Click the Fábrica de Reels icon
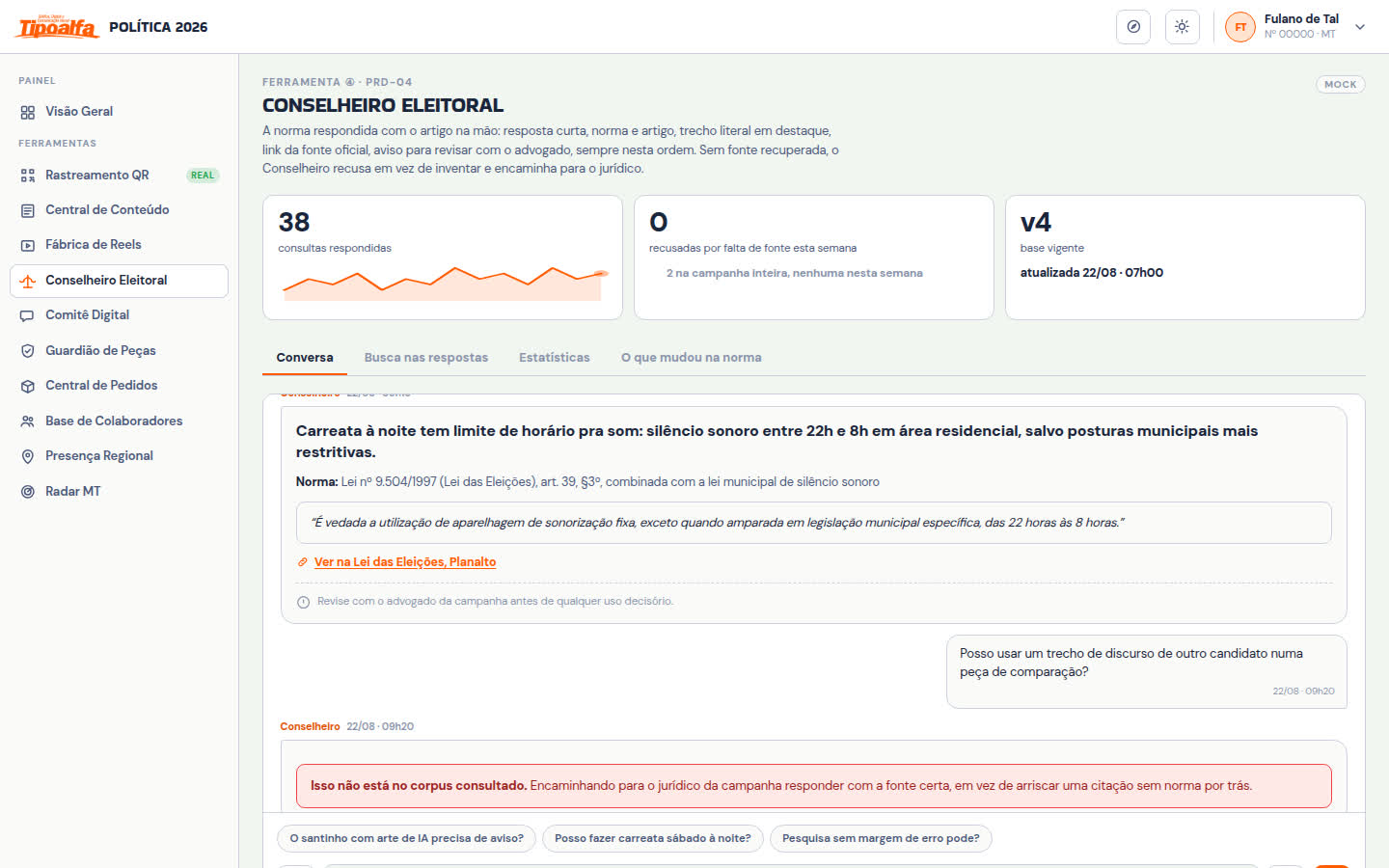 pos(28,245)
